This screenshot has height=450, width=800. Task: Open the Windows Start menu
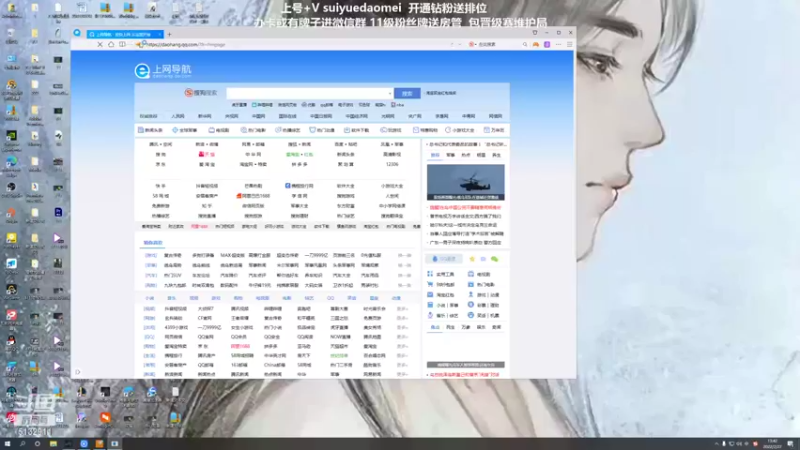point(7,444)
